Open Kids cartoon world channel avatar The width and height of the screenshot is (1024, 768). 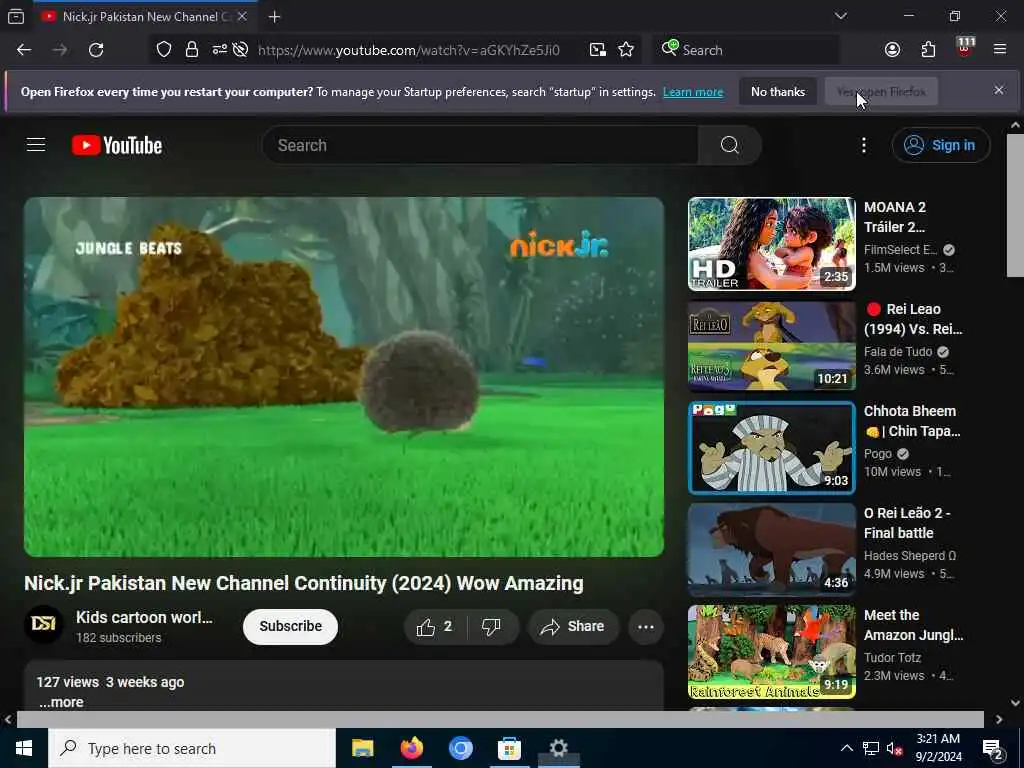44,625
